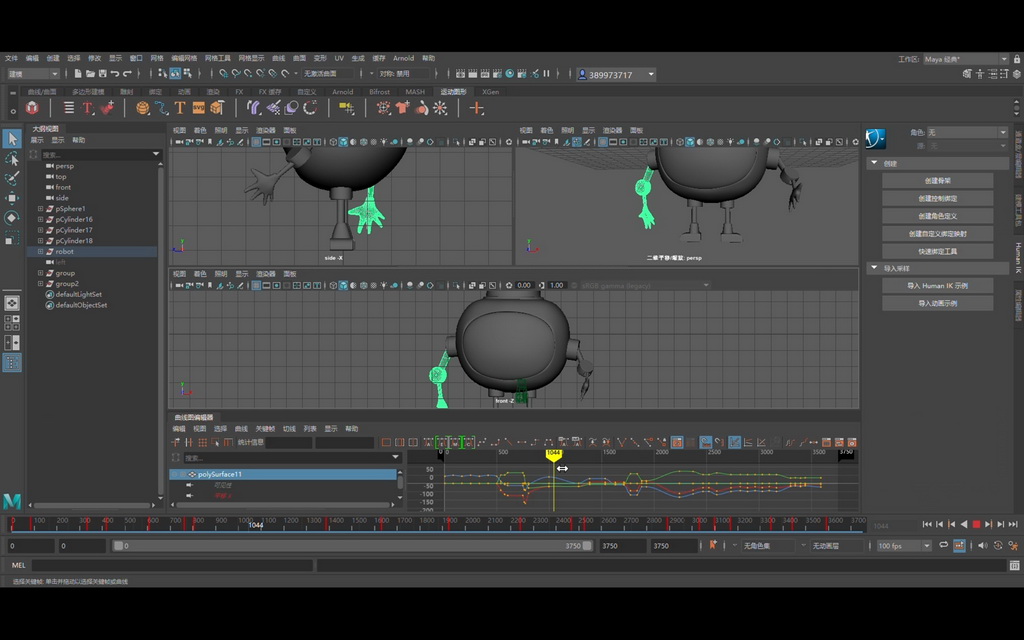Toggle the animation loop mode icon
Screen dimensions: 1024x640
[943, 546]
